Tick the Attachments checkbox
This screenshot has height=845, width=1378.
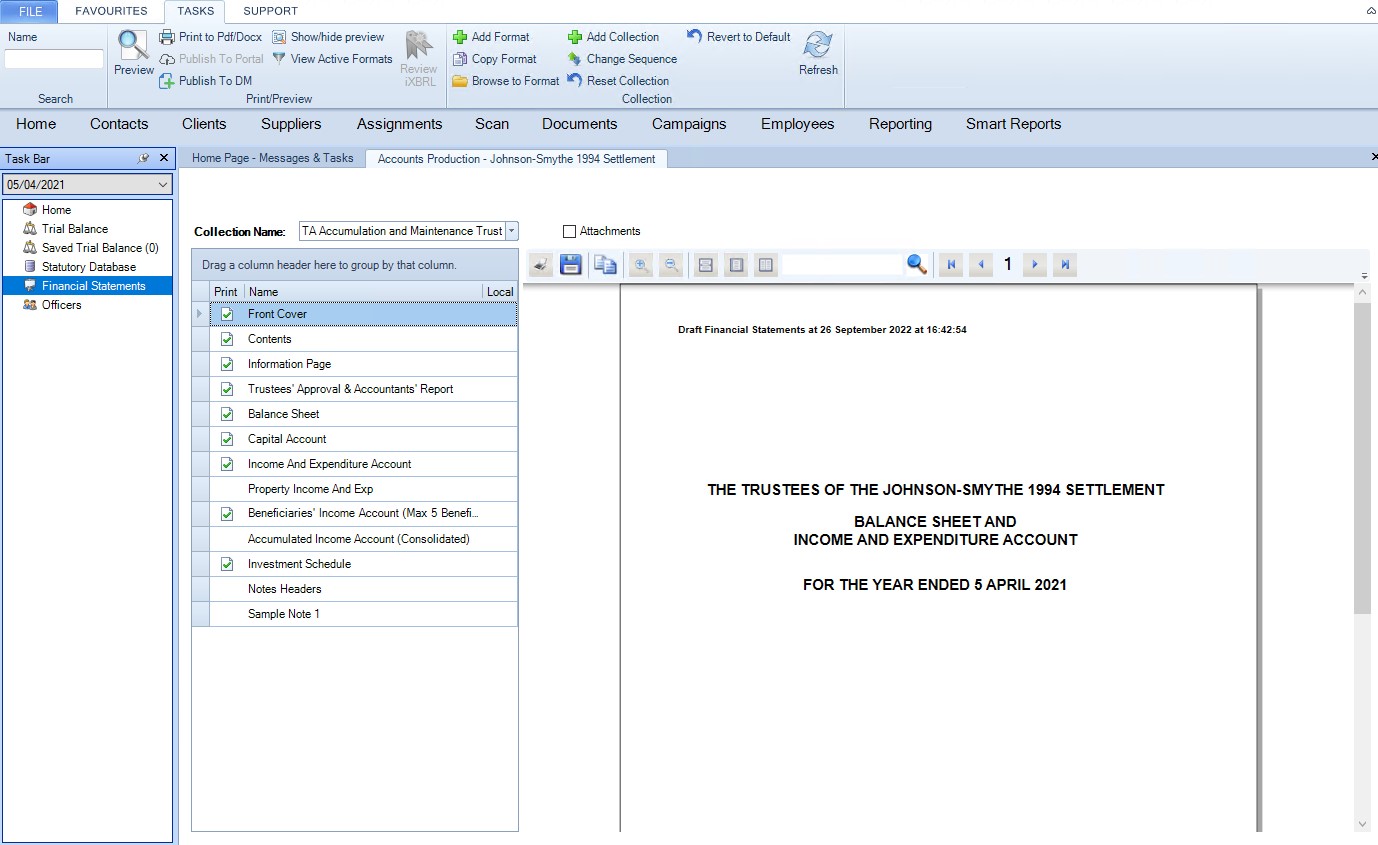click(x=570, y=232)
